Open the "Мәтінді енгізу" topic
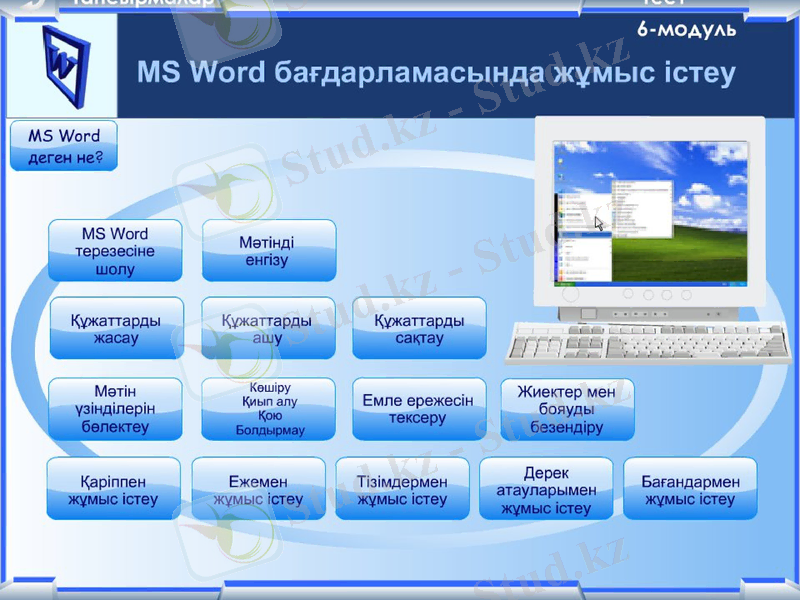 click(x=268, y=252)
